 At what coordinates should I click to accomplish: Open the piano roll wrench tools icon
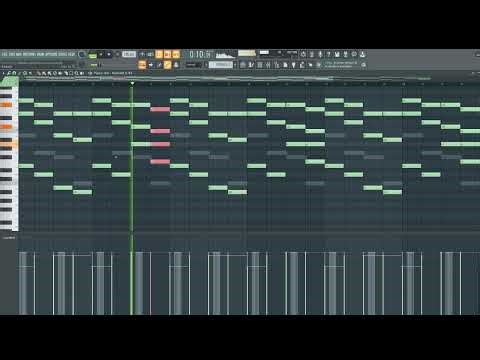9,73
